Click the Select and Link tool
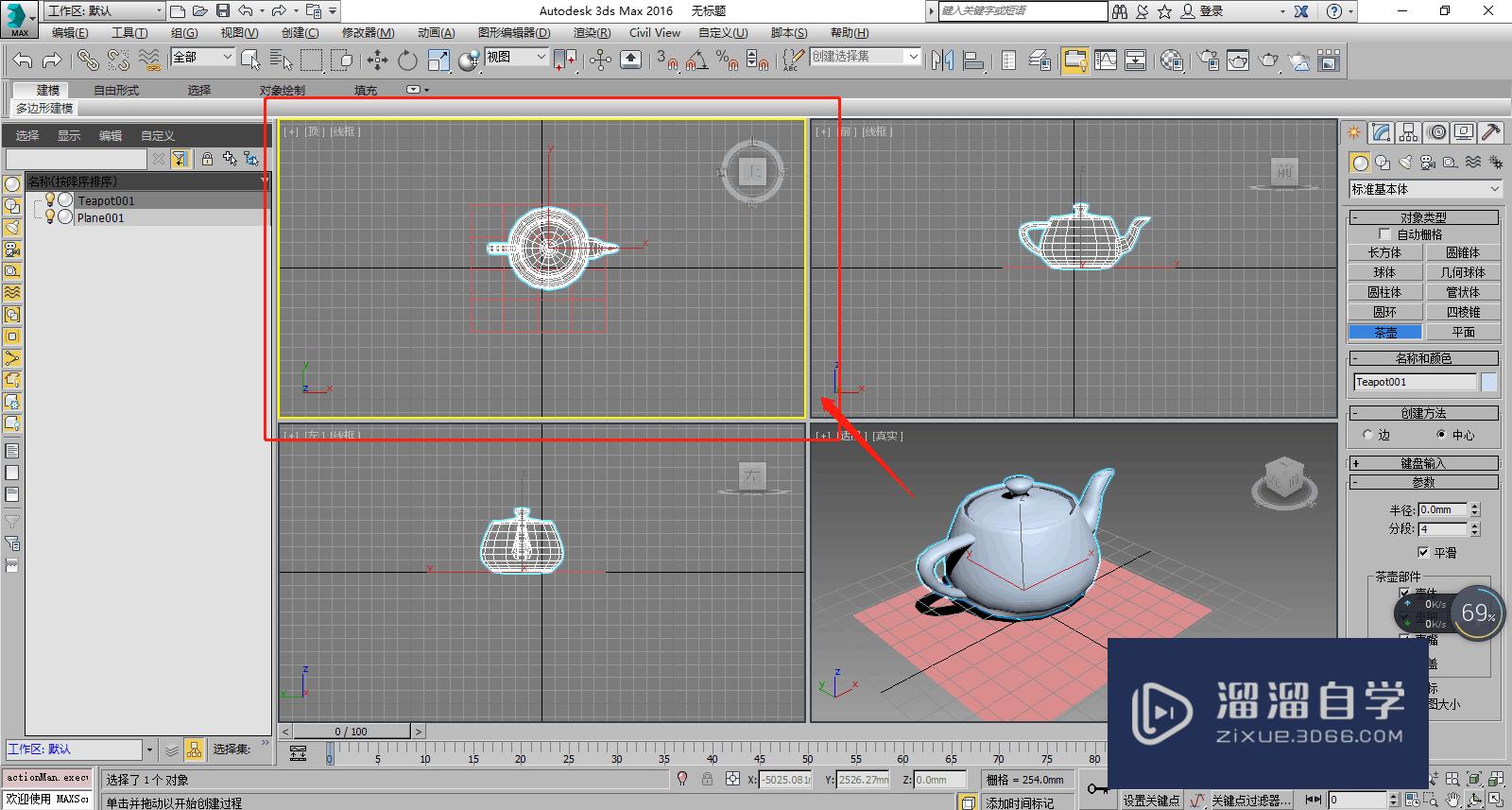Viewport: 1512px width, 810px height. coord(88,60)
